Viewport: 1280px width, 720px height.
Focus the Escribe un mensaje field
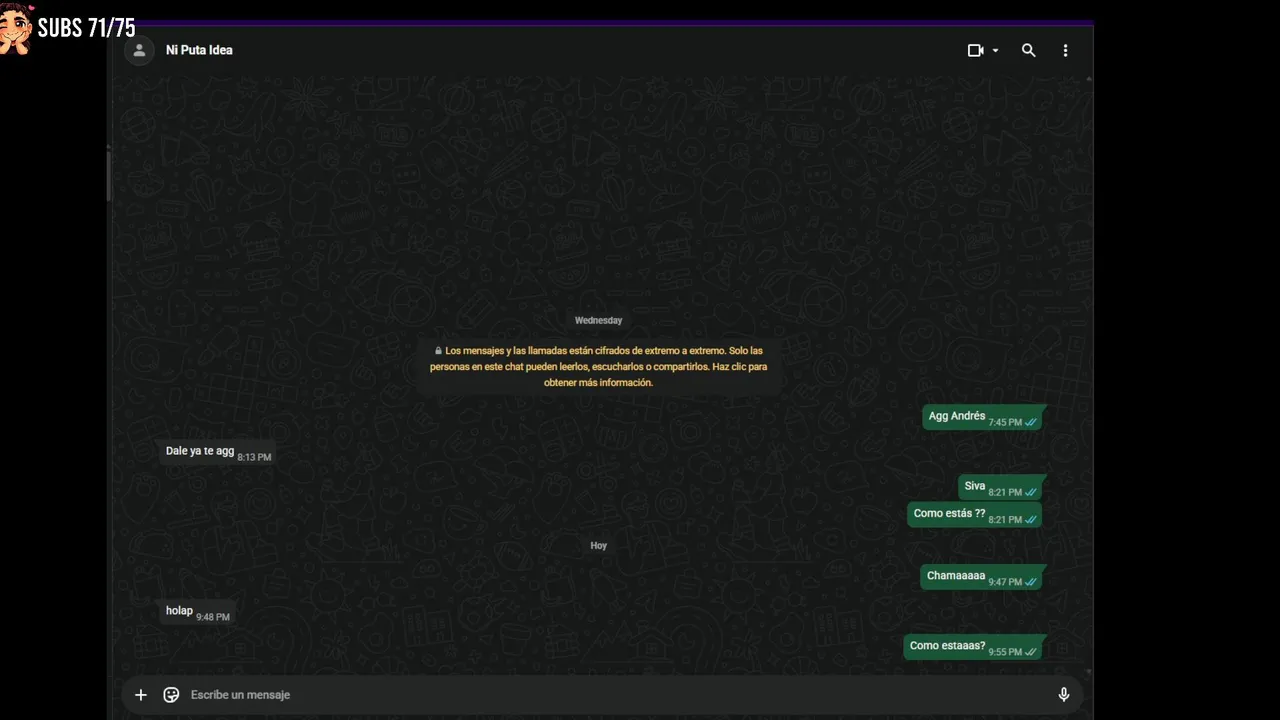tap(615, 695)
